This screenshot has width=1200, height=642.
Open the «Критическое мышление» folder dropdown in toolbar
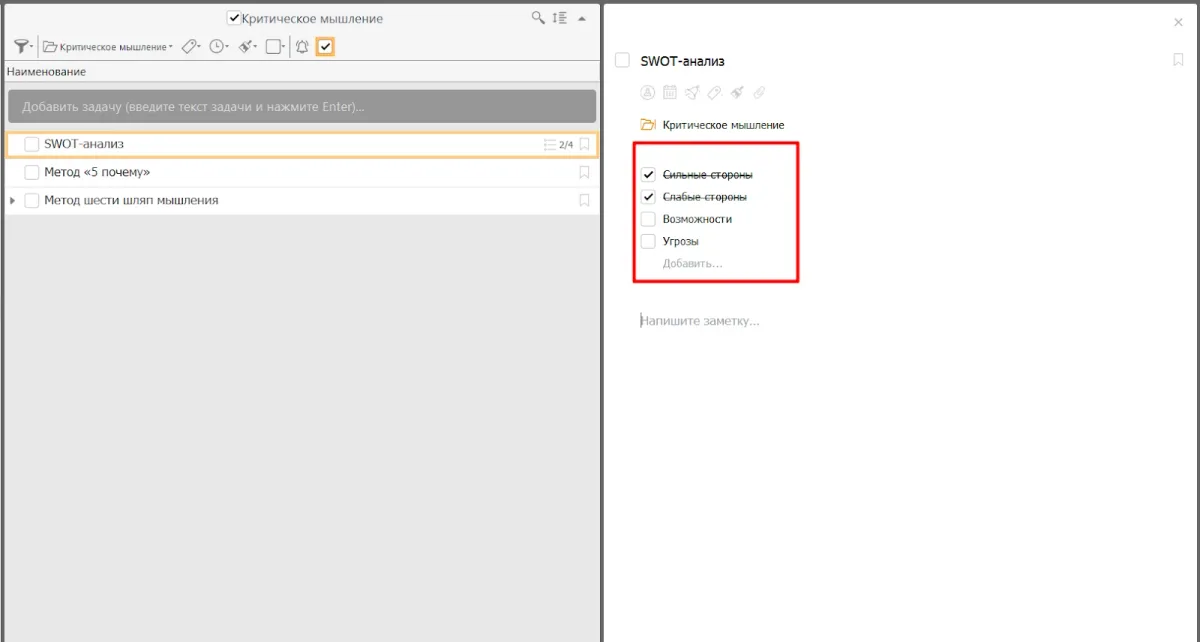[107, 46]
